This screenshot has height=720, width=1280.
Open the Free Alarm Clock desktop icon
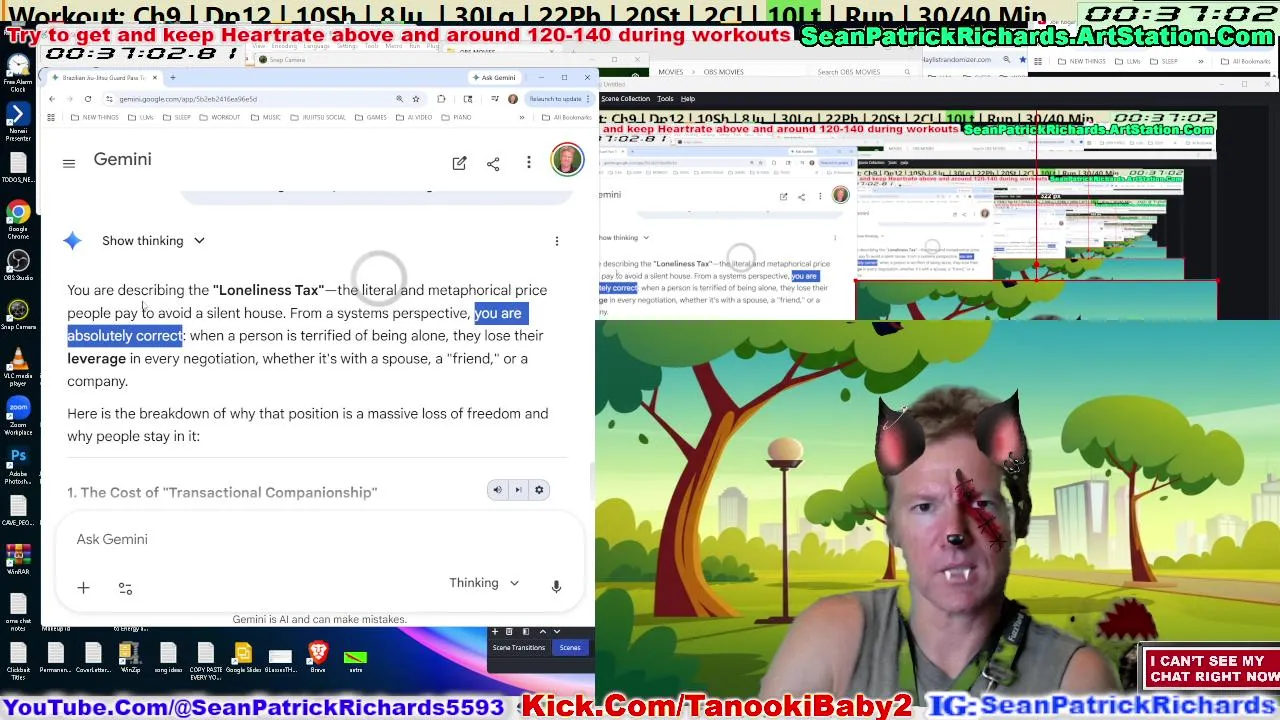[18, 74]
